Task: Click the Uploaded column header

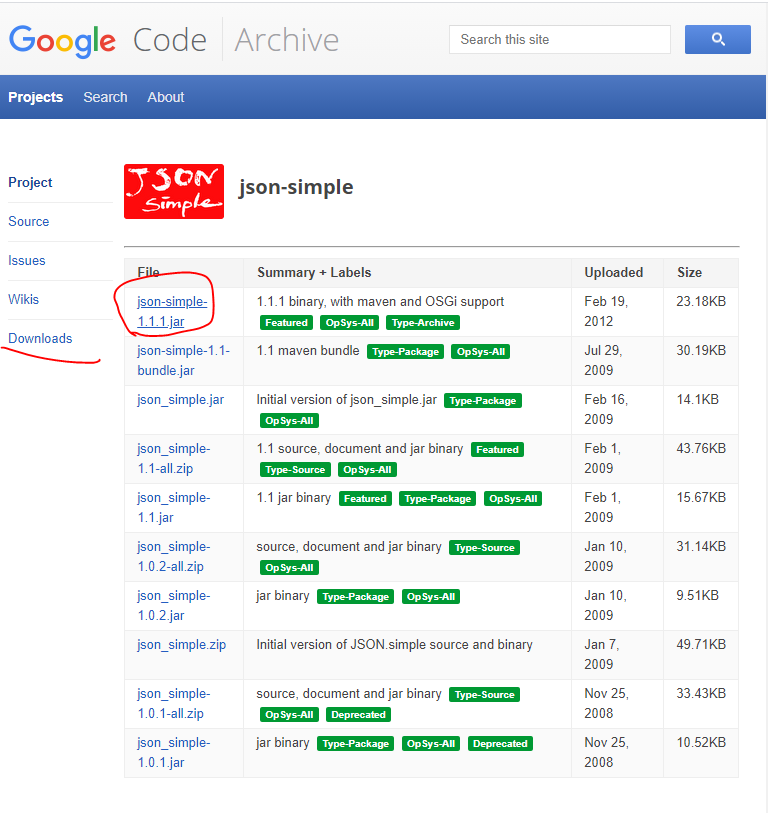Action: (x=613, y=272)
